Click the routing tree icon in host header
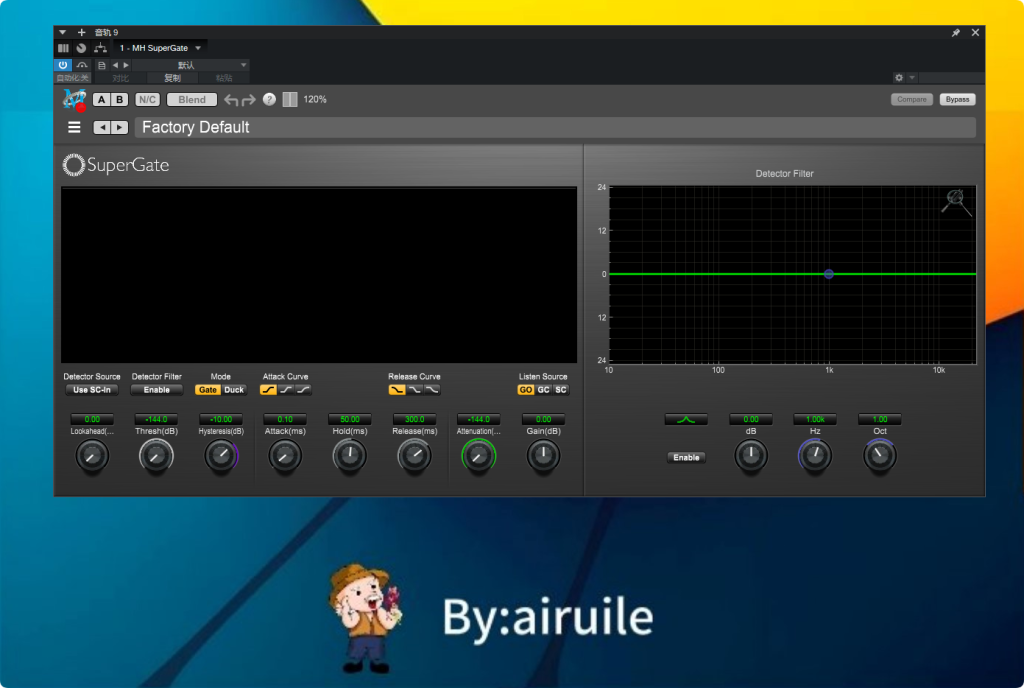 pyautogui.click(x=100, y=48)
